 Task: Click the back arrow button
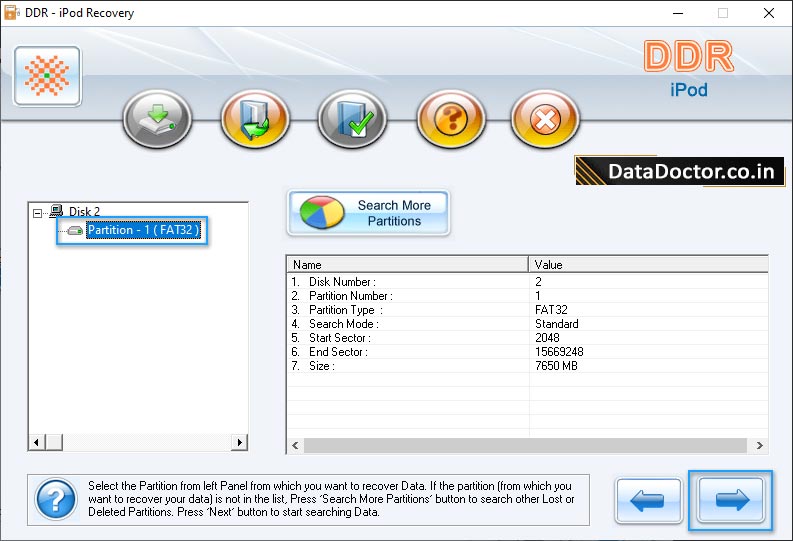tap(648, 501)
